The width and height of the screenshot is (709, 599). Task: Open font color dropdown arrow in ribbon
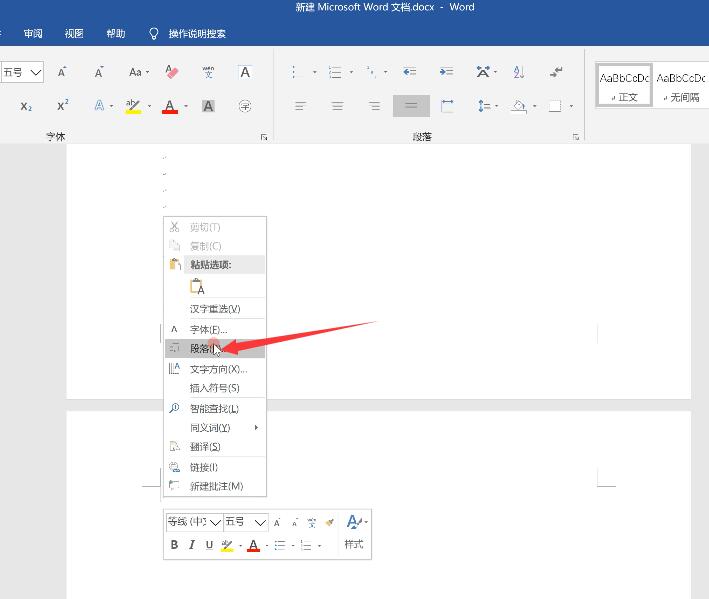point(186,106)
